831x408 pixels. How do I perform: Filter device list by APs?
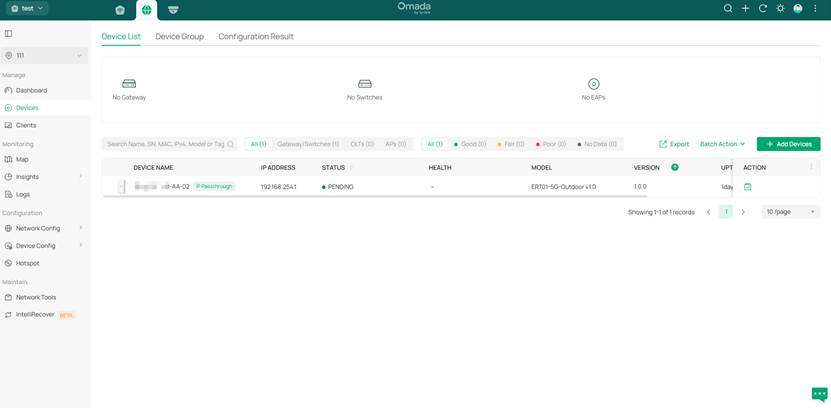pyautogui.click(x=395, y=144)
